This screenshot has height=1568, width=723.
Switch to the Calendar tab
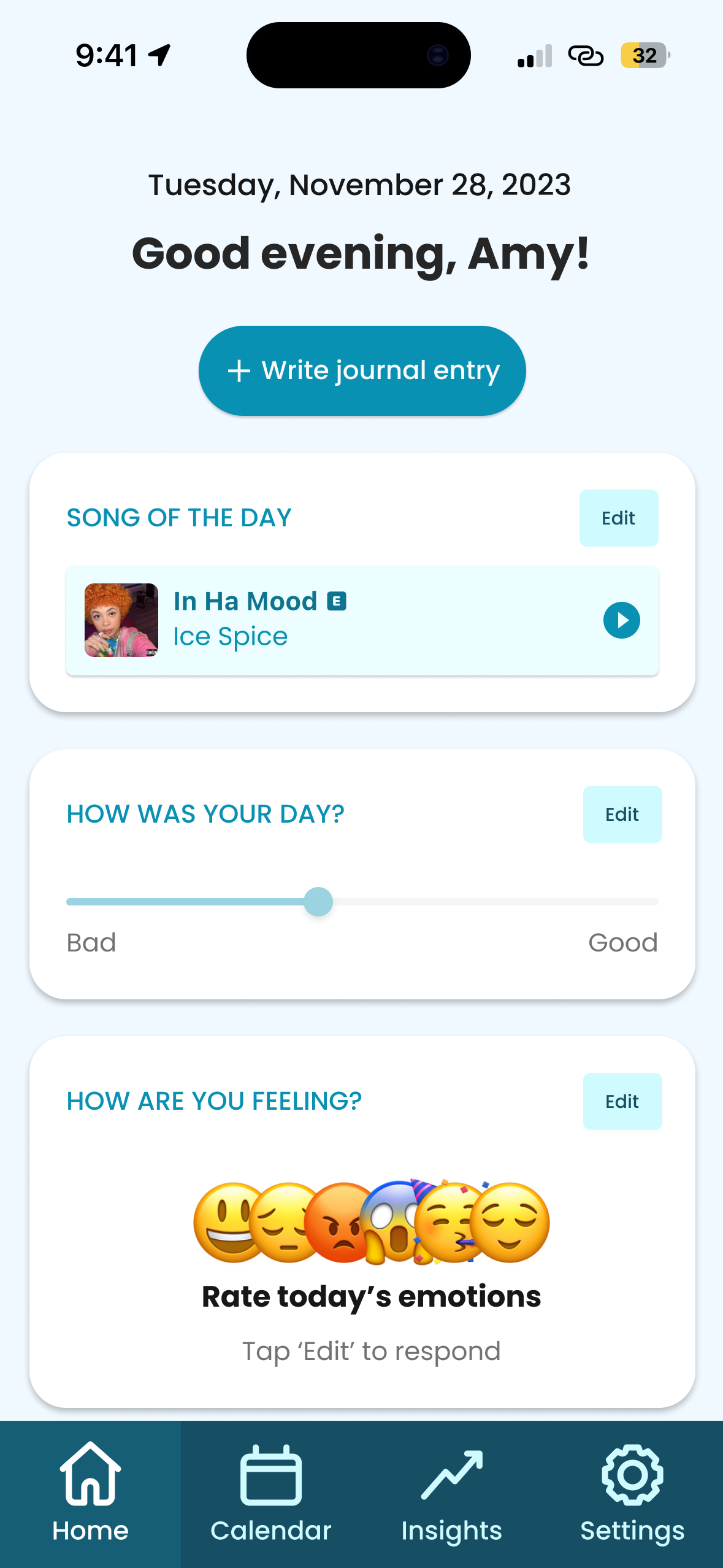click(x=270, y=1493)
